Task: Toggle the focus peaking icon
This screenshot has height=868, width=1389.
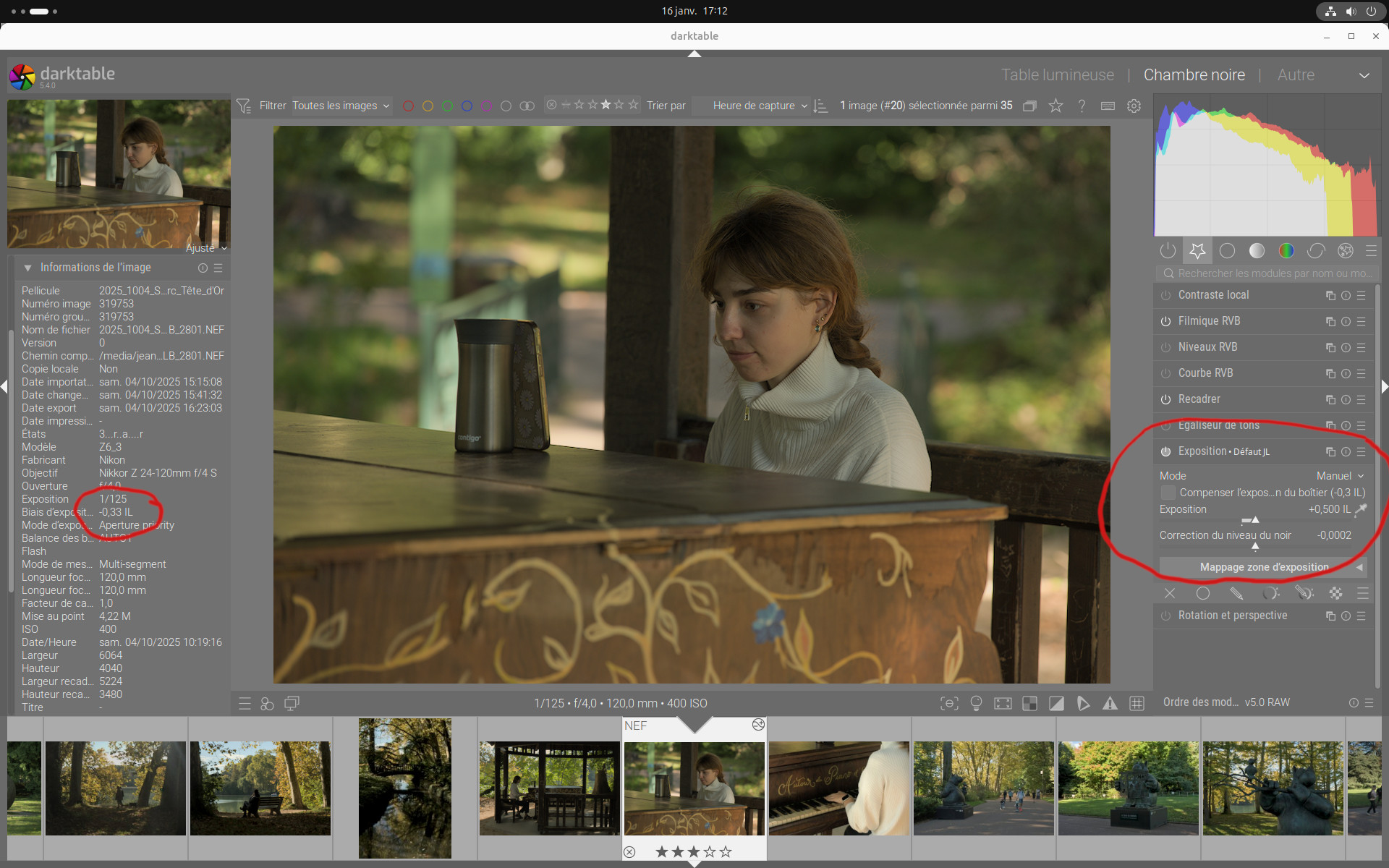Action: [949, 703]
